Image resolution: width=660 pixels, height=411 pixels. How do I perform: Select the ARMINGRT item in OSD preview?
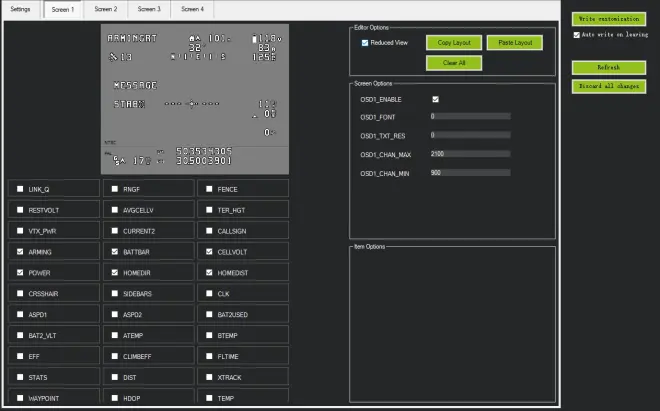coord(132,38)
